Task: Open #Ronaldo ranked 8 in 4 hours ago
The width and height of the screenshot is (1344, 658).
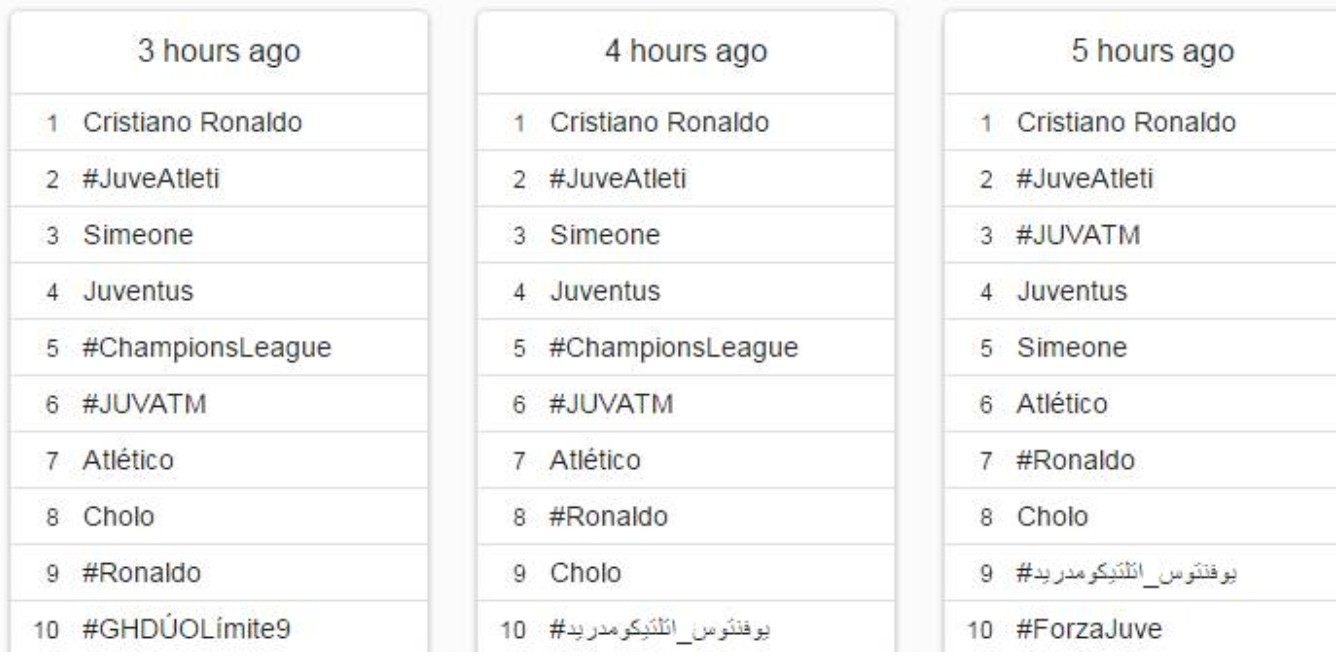Action: coord(609,517)
